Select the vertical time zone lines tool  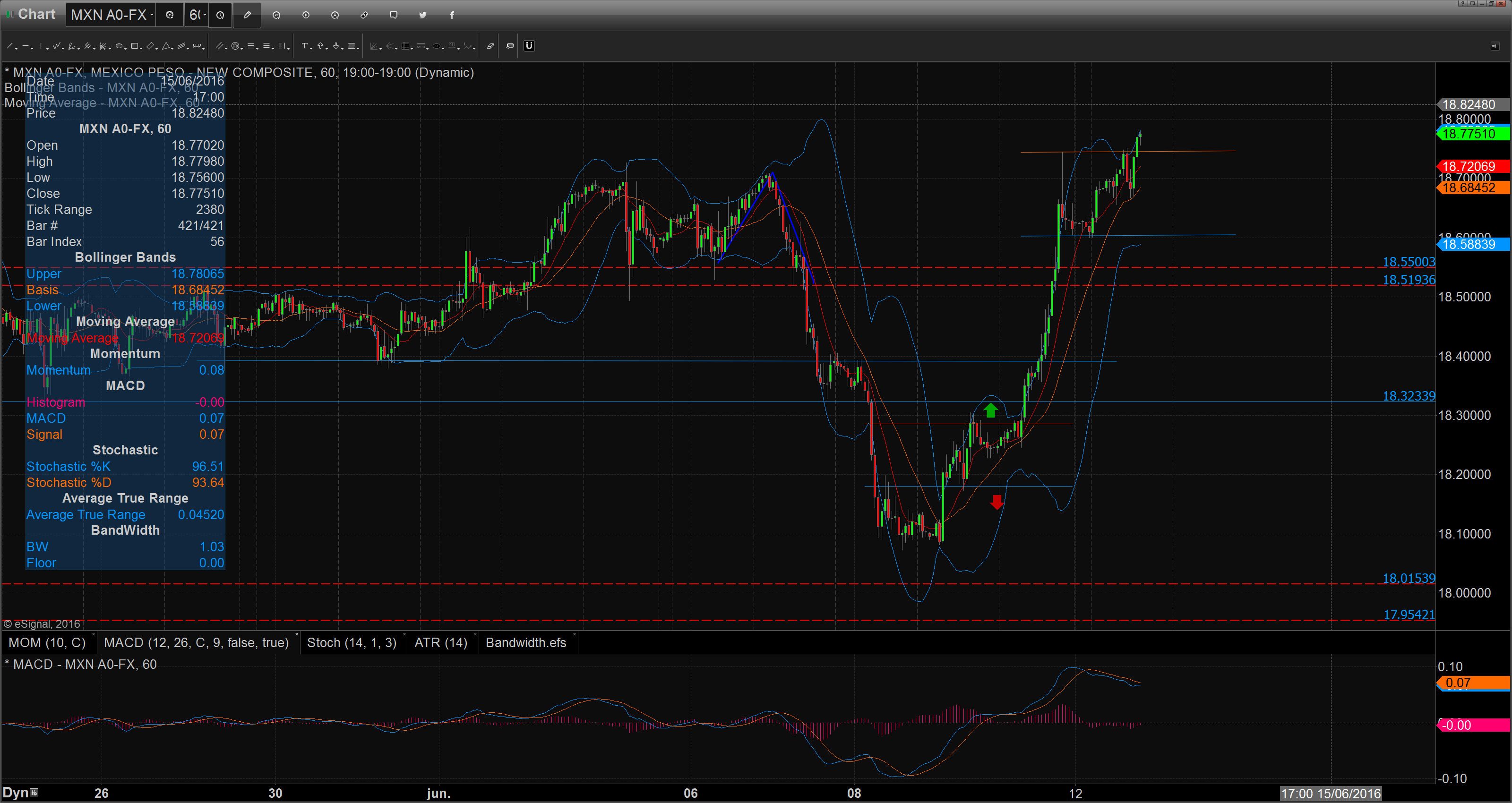282,46
